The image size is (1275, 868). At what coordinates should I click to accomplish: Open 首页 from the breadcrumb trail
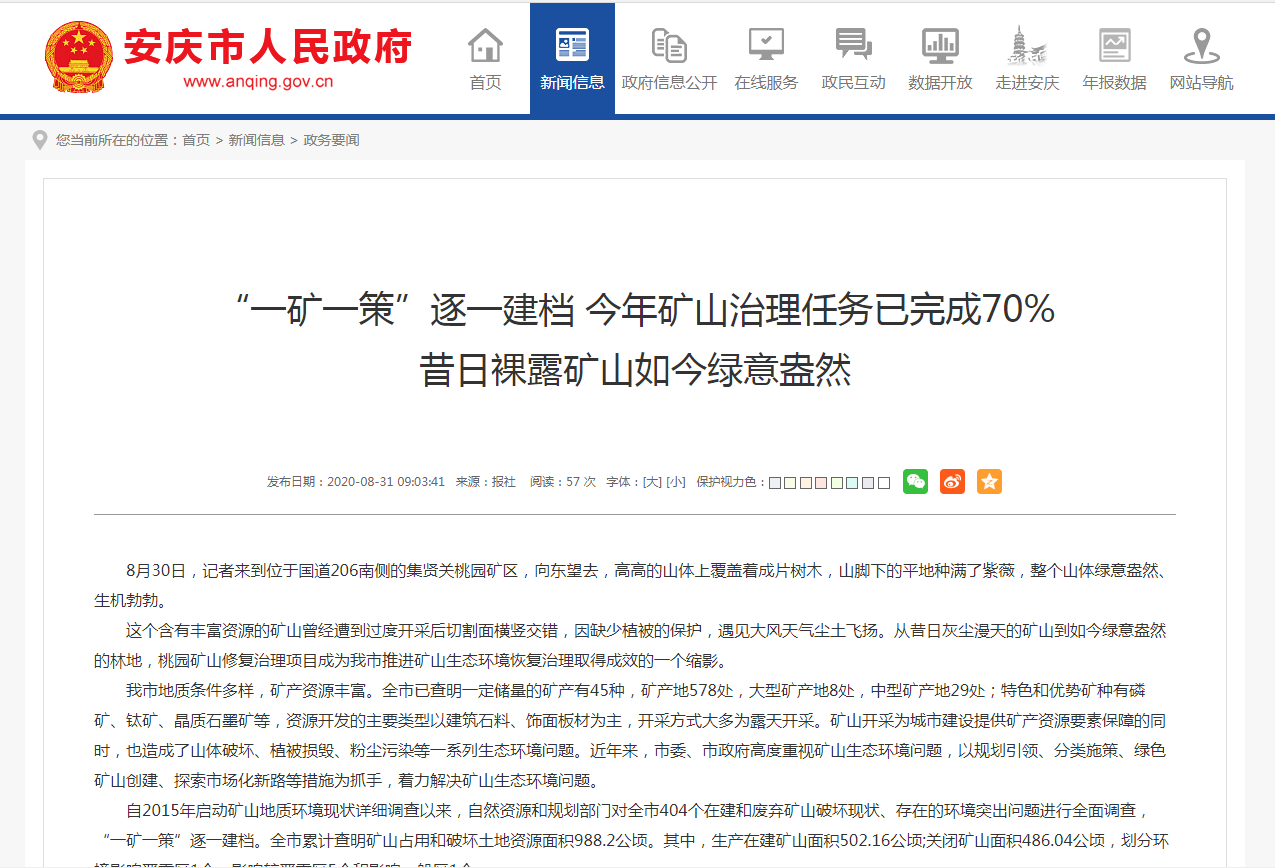tap(198, 140)
